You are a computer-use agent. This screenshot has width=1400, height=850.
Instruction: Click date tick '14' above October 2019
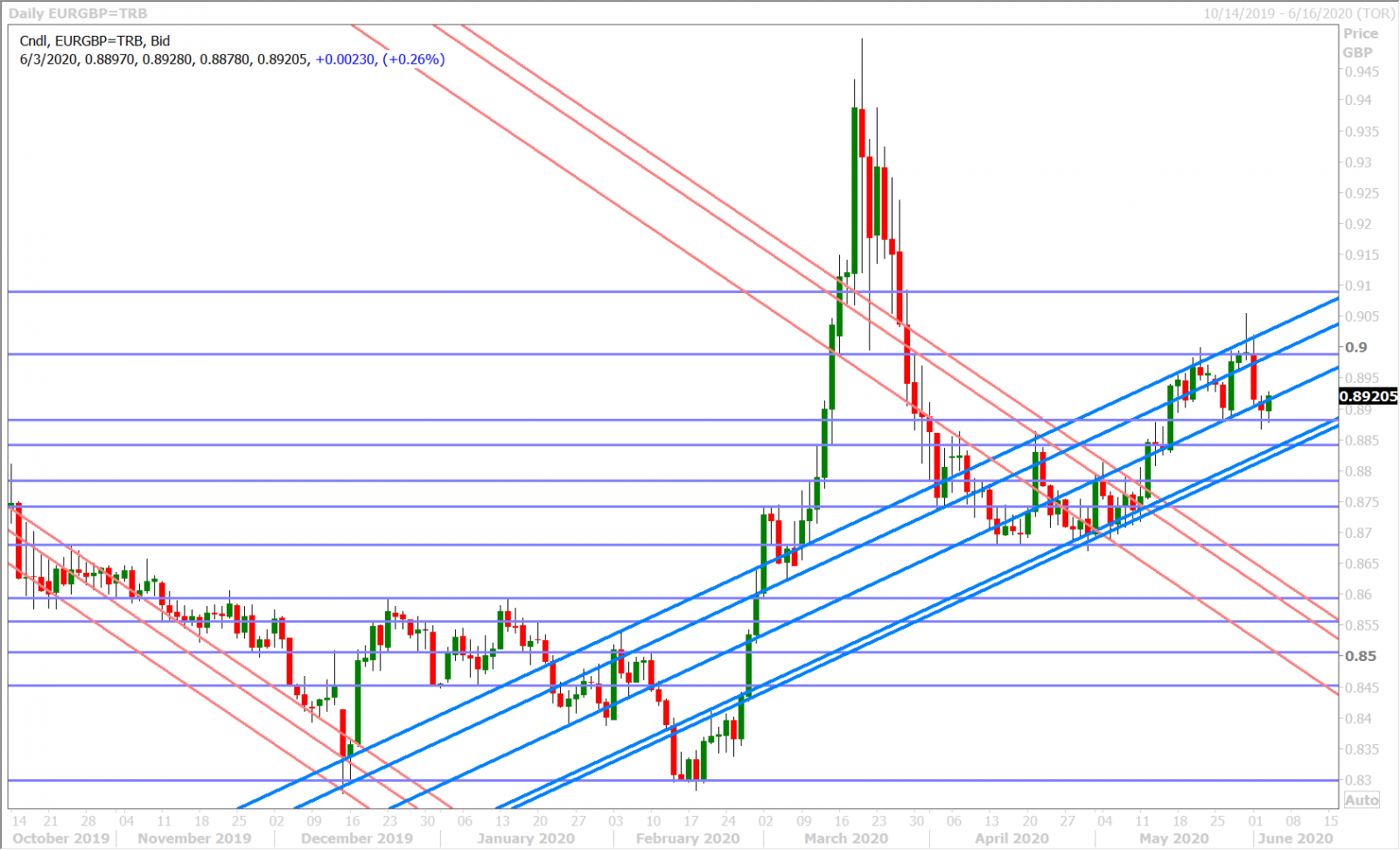click(x=19, y=821)
